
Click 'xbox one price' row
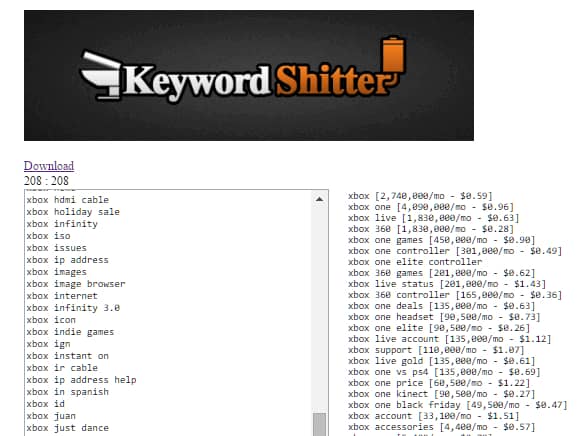(439, 383)
